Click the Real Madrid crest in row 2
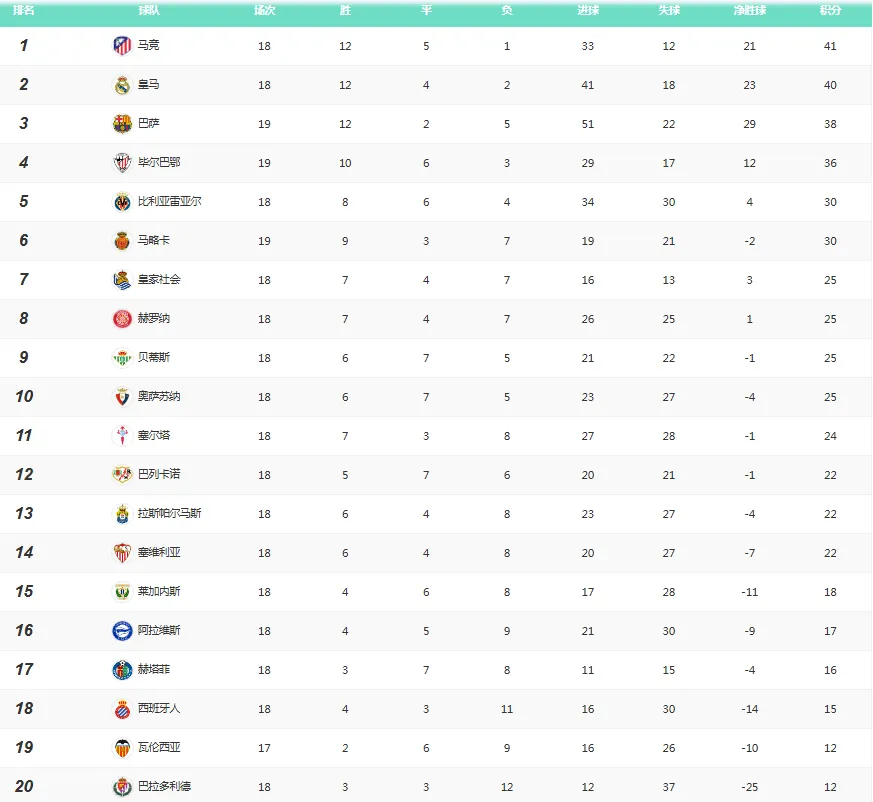The image size is (873, 802). coord(122,85)
